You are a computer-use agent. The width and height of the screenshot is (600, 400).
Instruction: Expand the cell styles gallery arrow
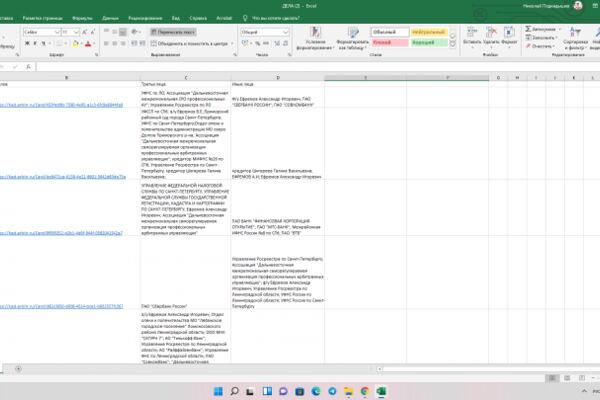453,44
